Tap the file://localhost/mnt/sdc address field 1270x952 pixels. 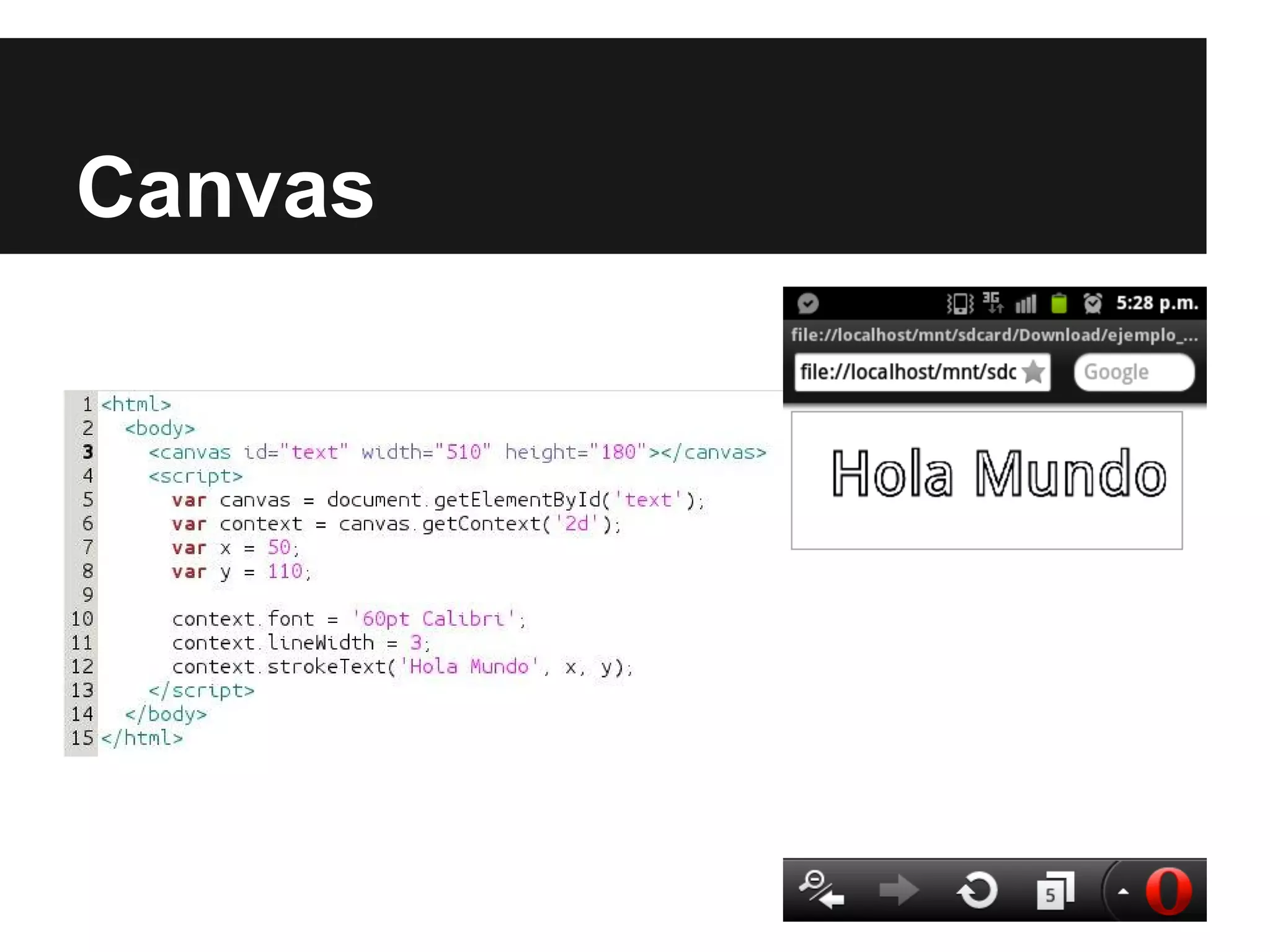(x=922, y=372)
